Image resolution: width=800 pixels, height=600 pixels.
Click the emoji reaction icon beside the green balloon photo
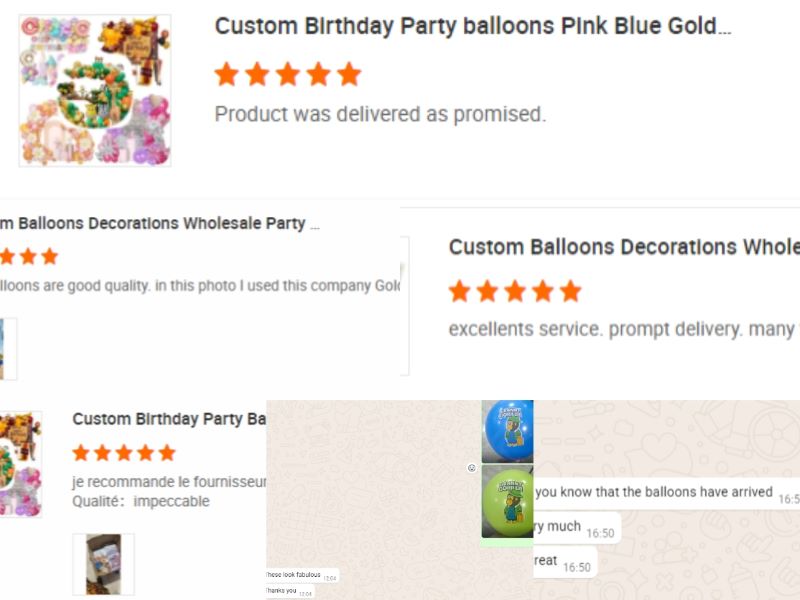pyautogui.click(x=472, y=468)
